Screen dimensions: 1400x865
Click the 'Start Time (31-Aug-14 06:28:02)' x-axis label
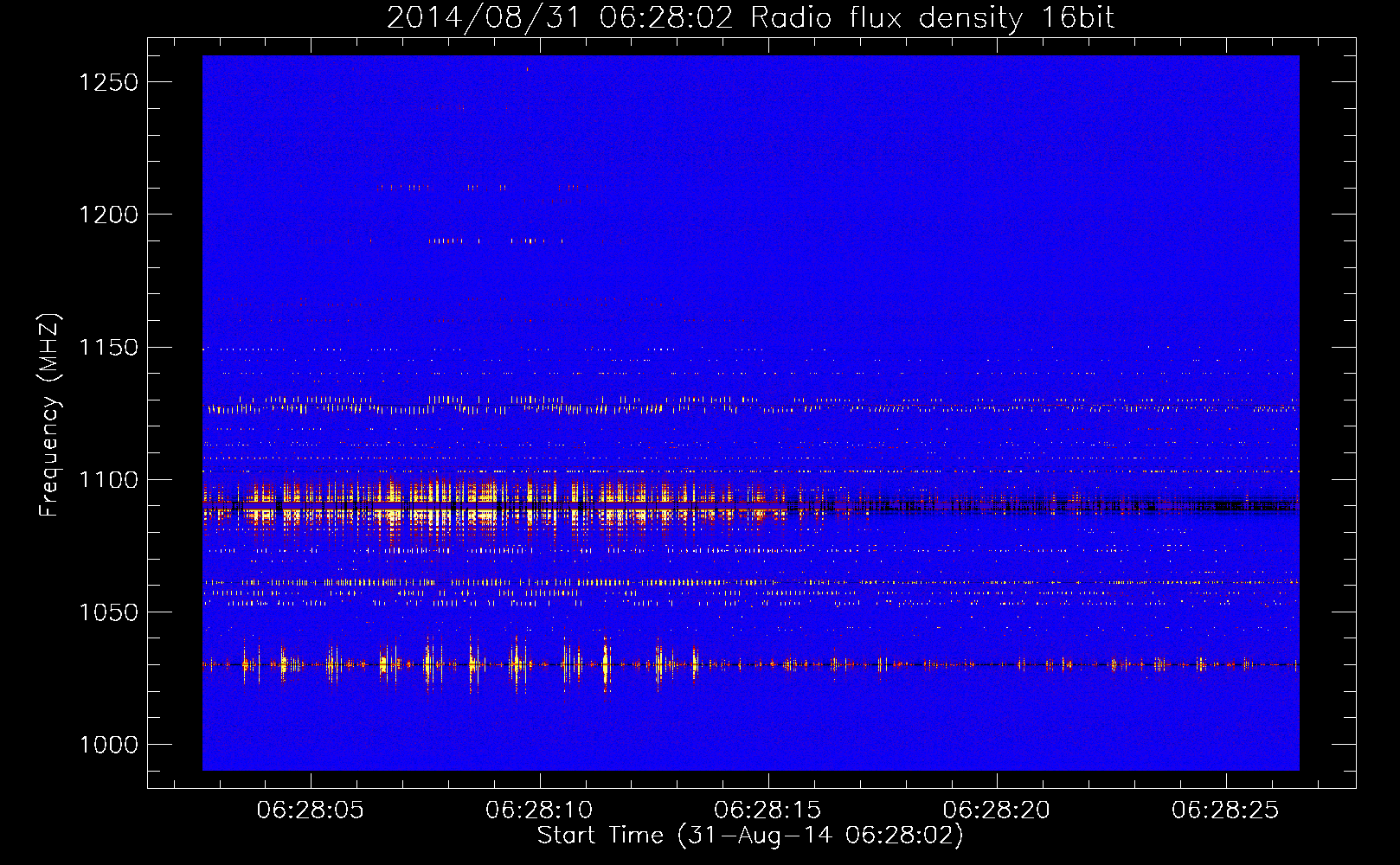click(x=750, y=836)
